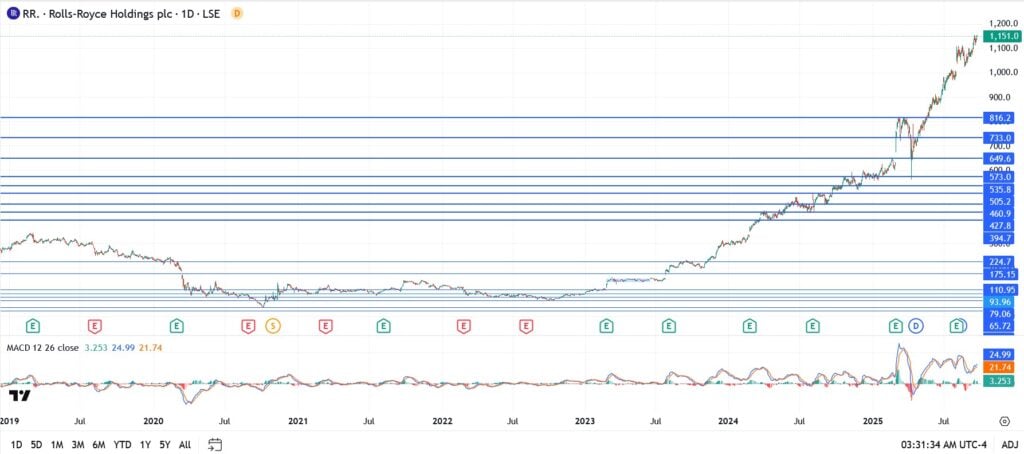Click the current price 1,151.0 label
1024x454 pixels.
[1002, 37]
